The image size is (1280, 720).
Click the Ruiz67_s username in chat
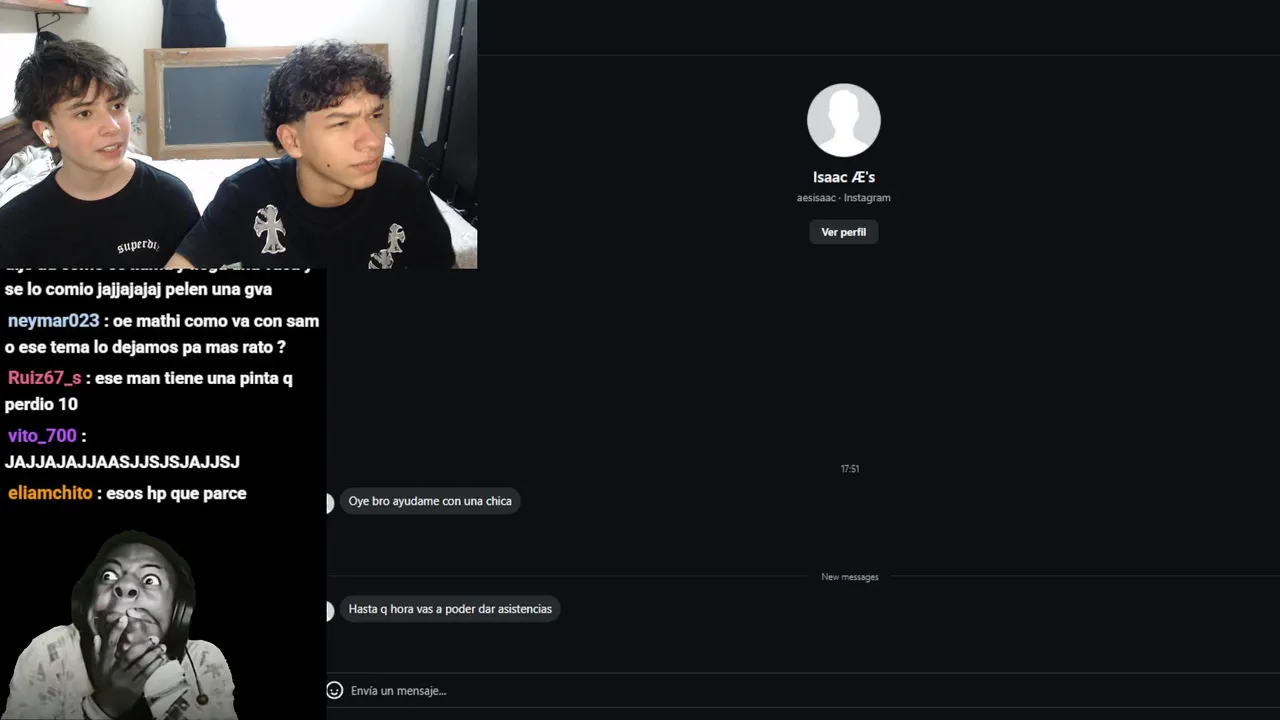(x=45, y=378)
